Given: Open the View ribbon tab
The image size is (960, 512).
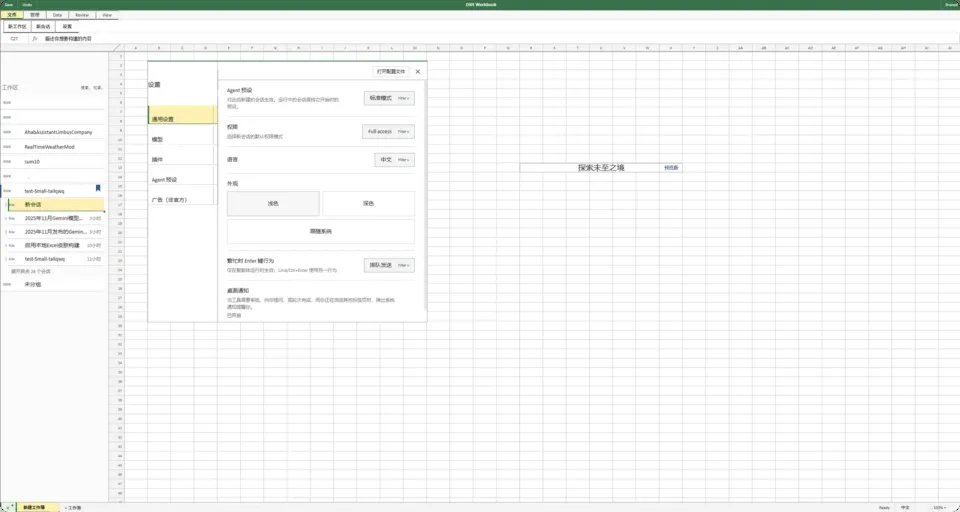Looking at the screenshot, I should coord(107,14).
